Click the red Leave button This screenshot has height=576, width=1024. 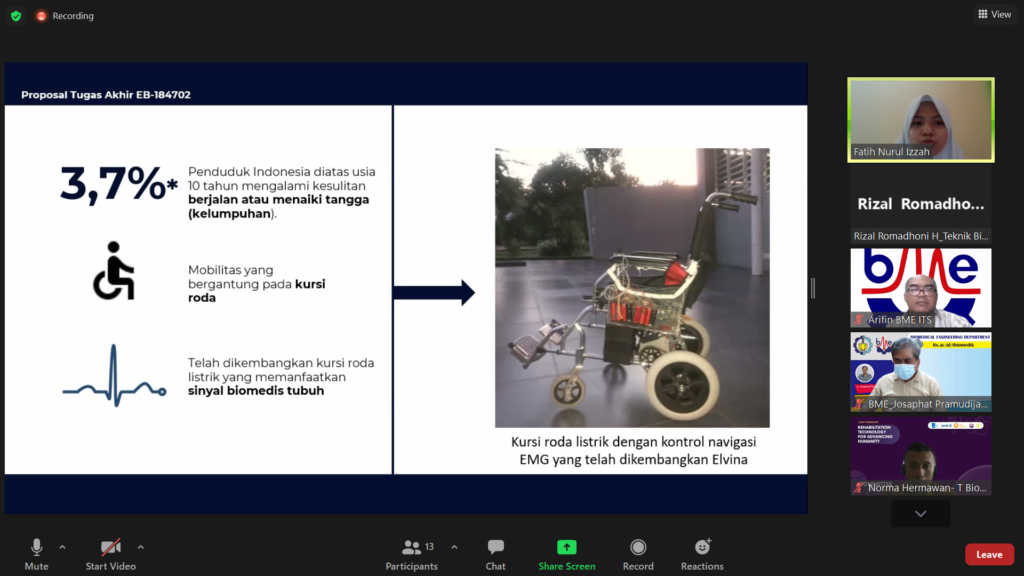[x=988, y=554]
